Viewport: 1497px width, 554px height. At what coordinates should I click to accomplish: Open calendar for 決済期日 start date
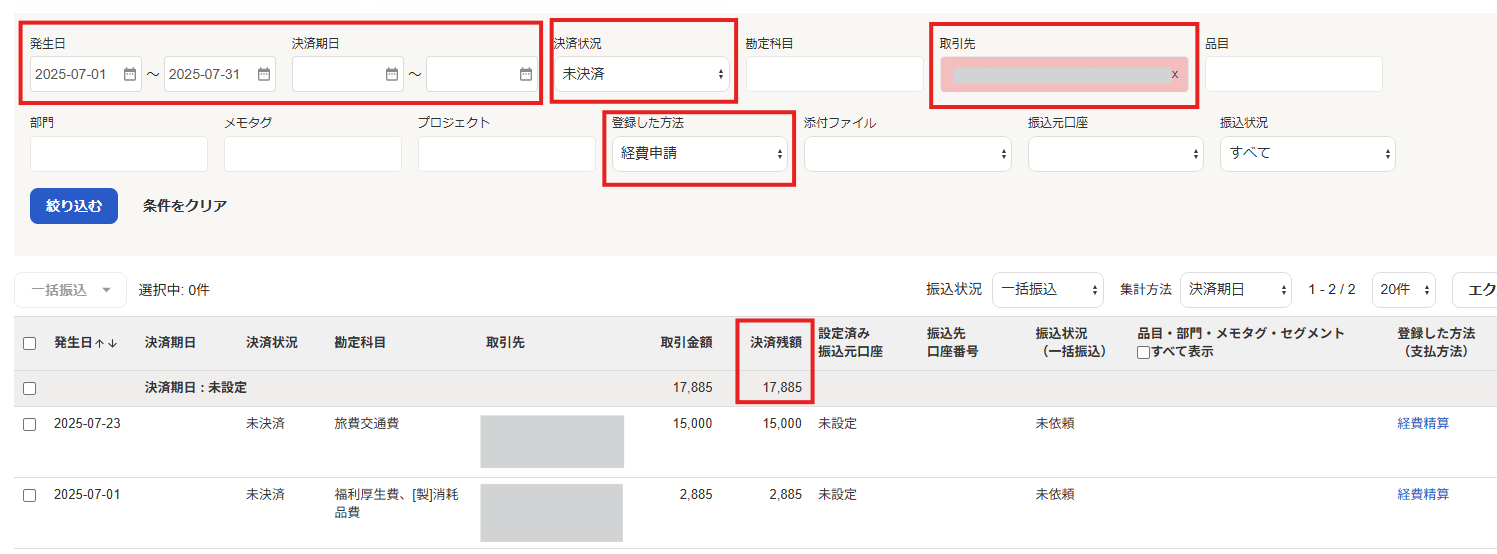click(x=392, y=74)
